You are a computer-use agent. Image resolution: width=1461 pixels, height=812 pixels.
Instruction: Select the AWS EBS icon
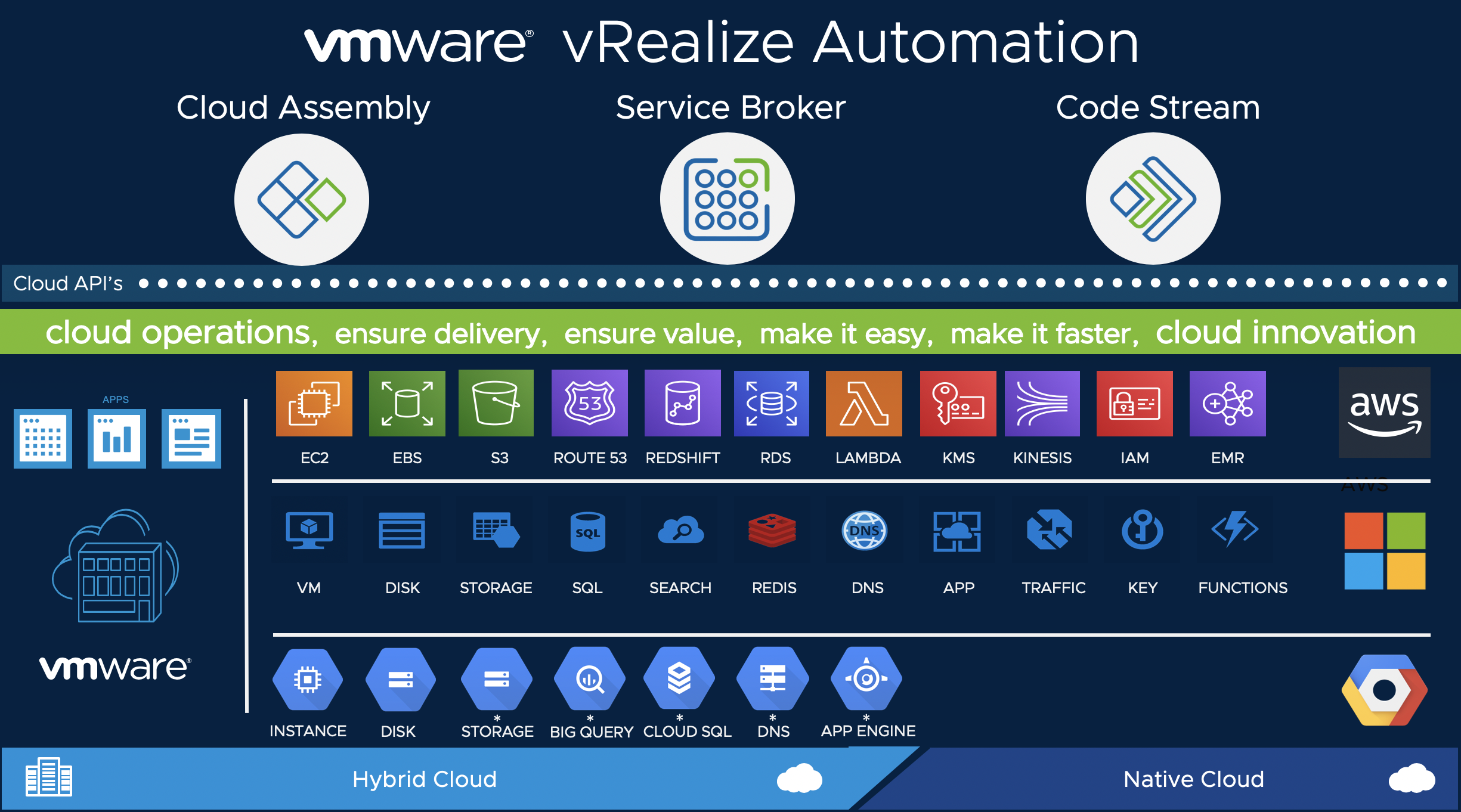click(x=407, y=404)
